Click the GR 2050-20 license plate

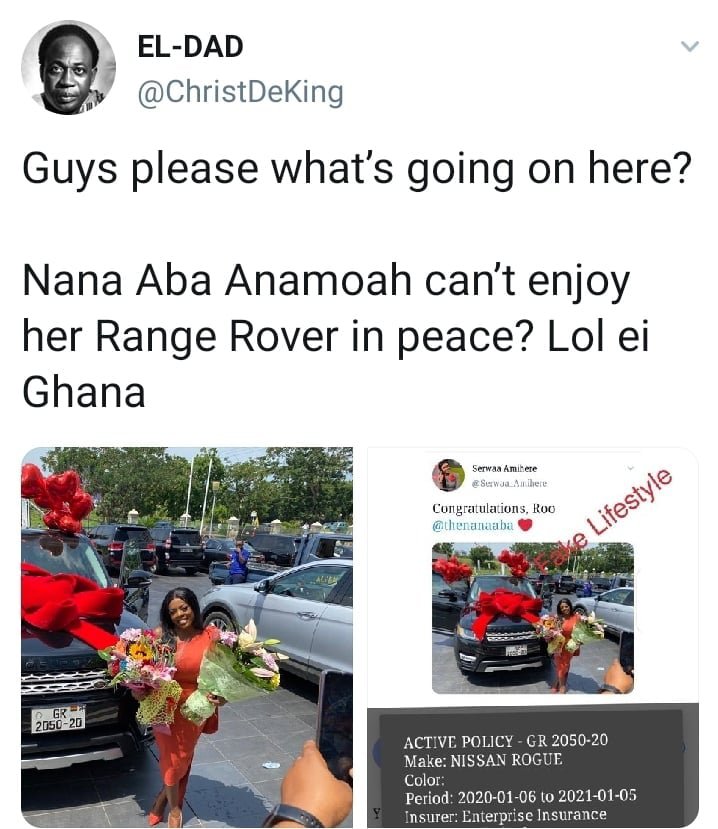[58, 719]
